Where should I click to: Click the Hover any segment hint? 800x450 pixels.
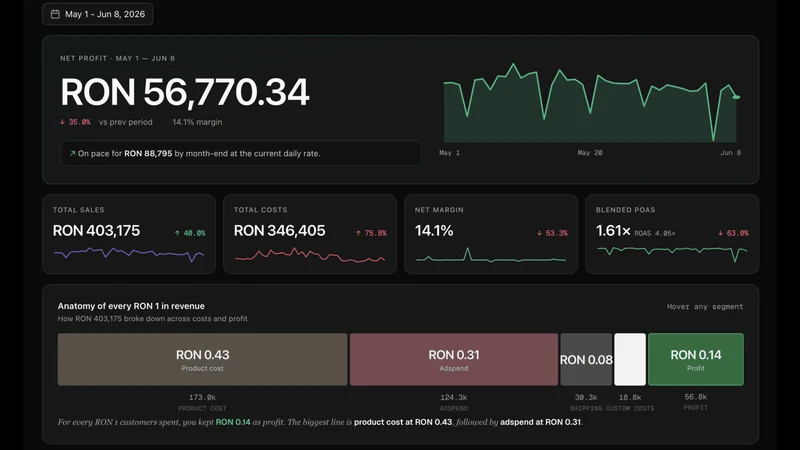point(705,307)
